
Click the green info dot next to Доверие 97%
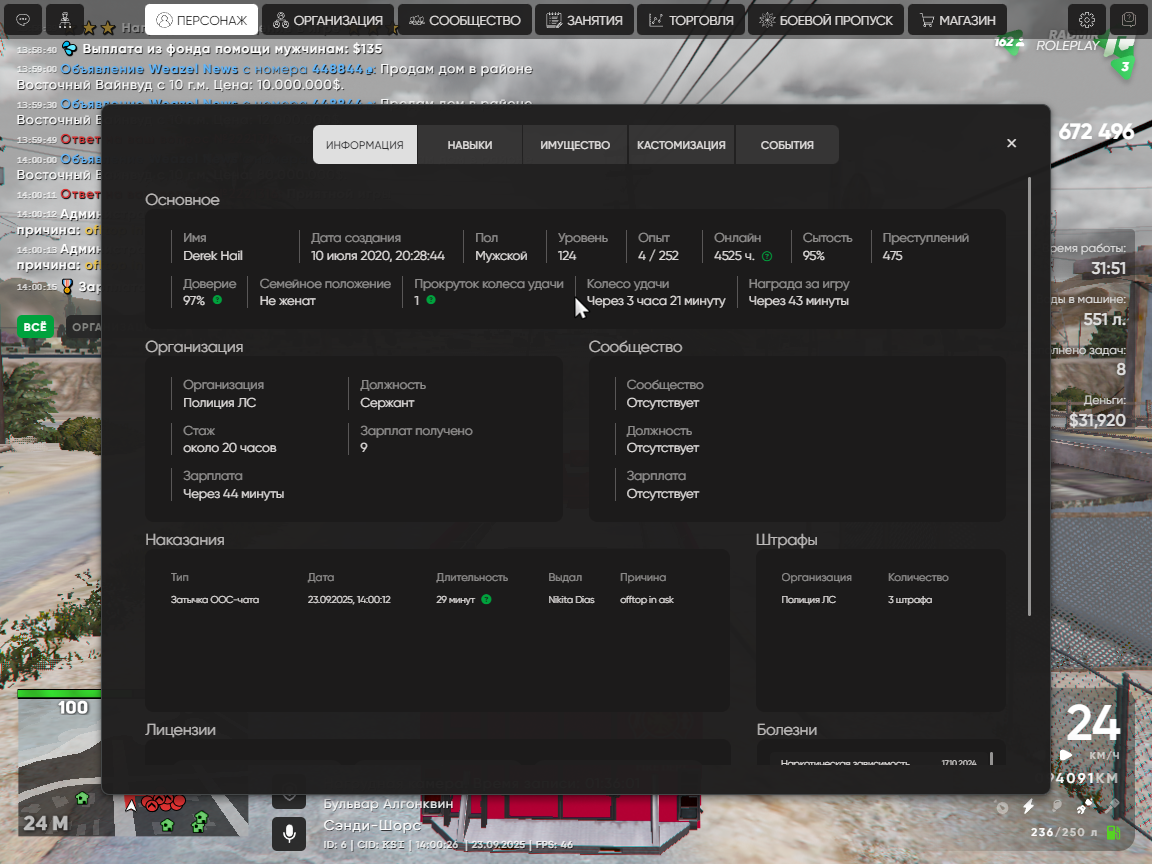coord(217,300)
